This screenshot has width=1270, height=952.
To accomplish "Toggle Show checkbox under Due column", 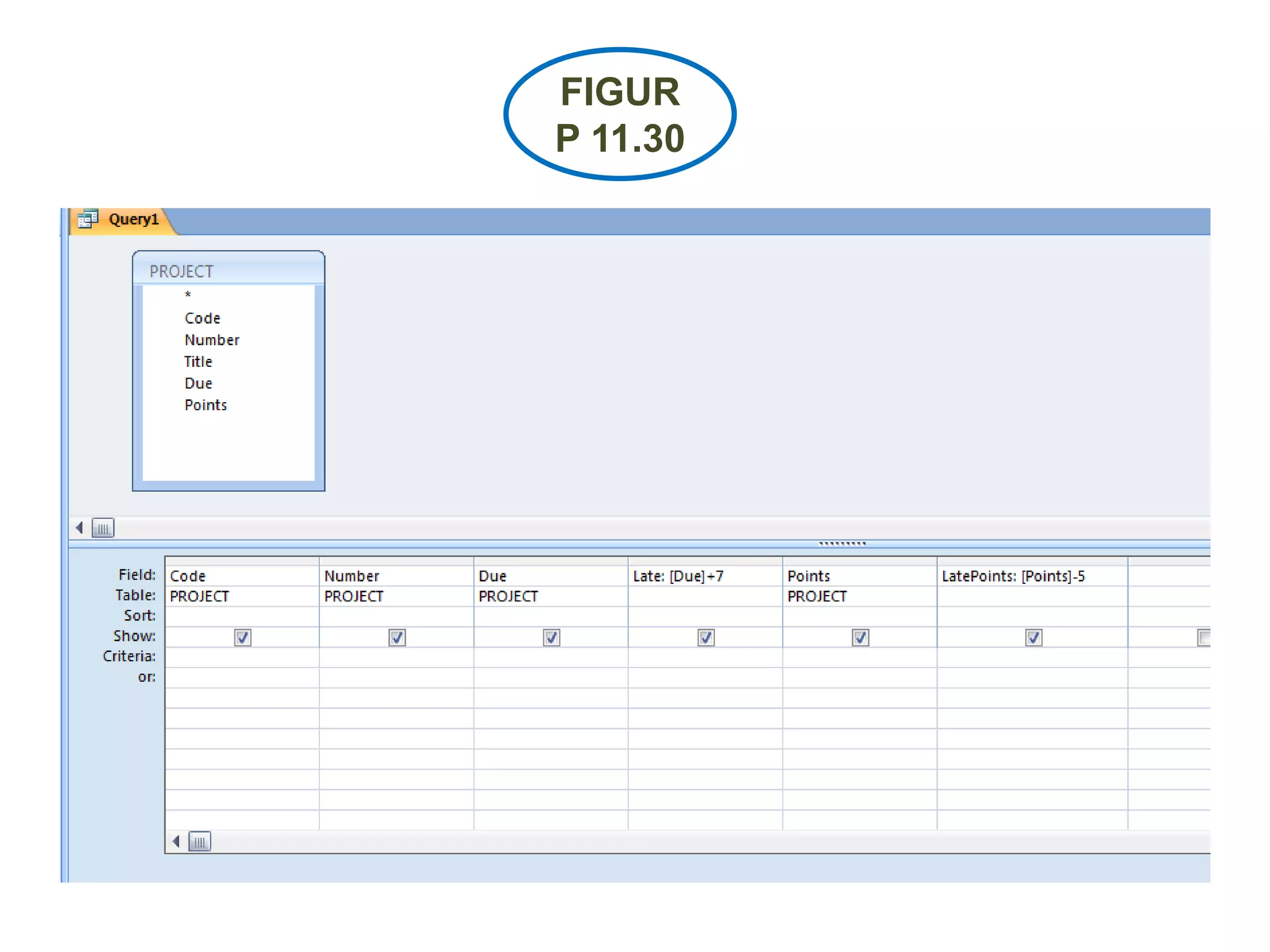I will tap(551, 637).
